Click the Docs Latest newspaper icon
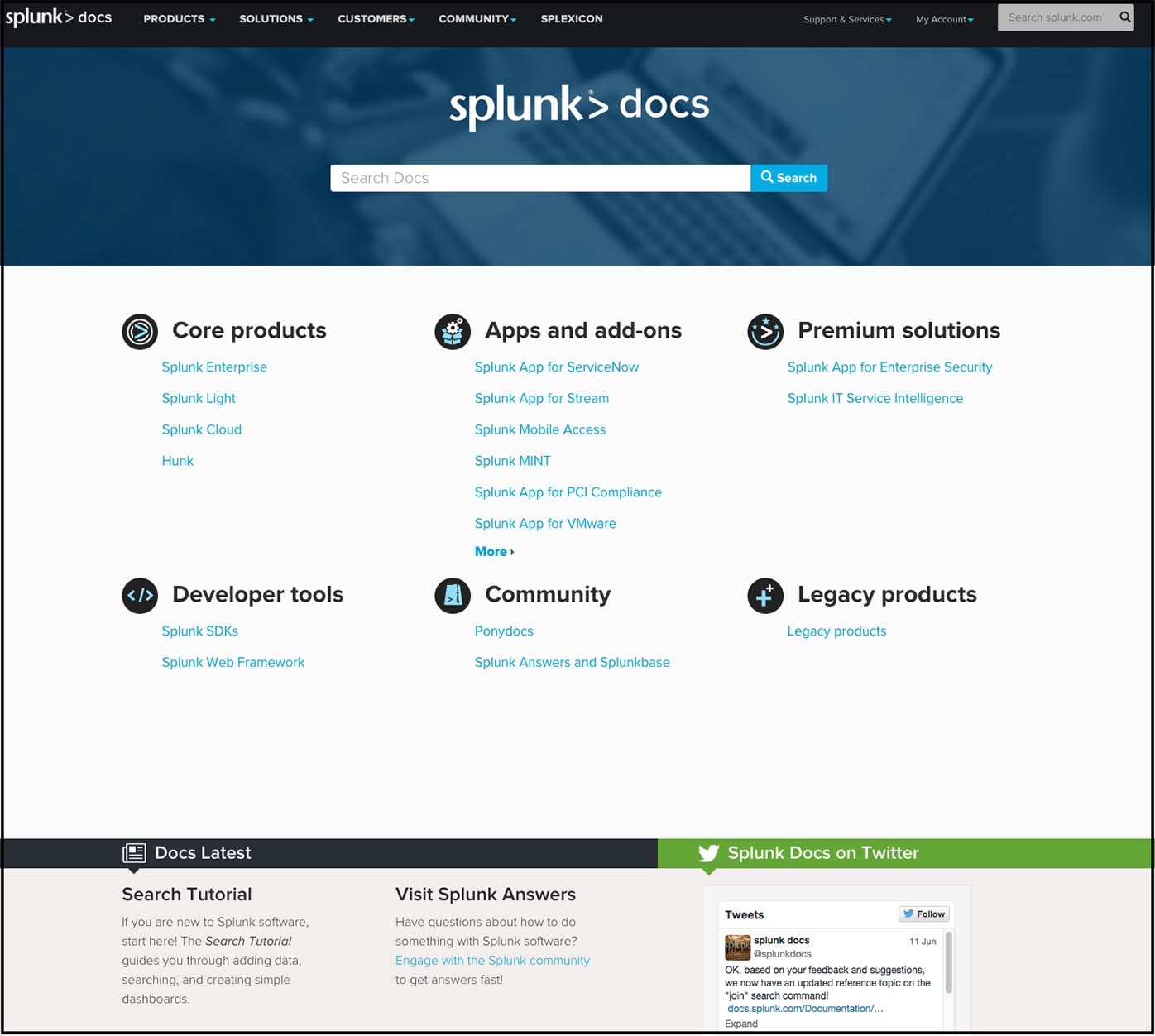The image size is (1155, 1036). pyautogui.click(x=134, y=853)
